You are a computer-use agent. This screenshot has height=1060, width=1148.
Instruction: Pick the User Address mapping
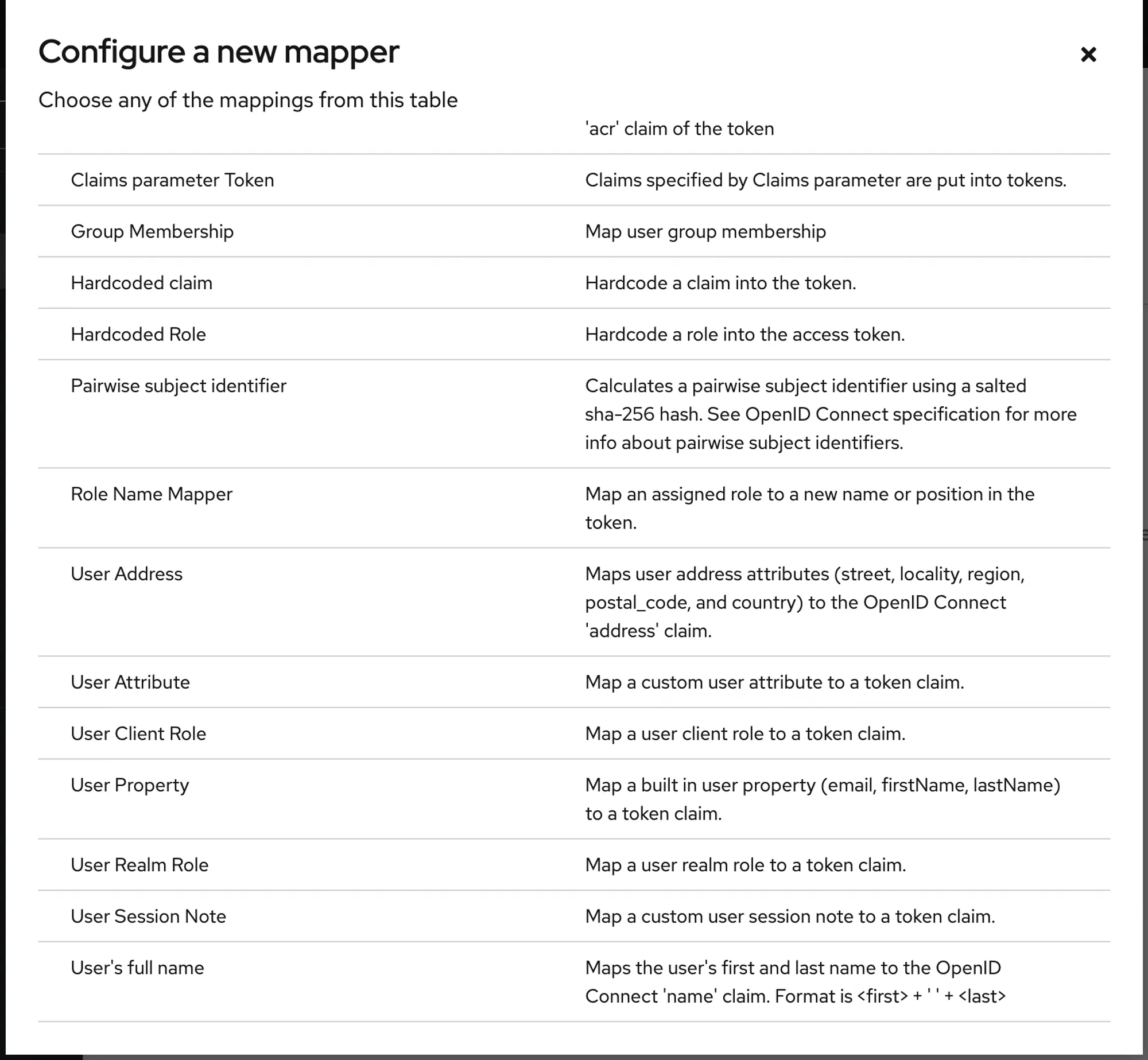point(126,574)
